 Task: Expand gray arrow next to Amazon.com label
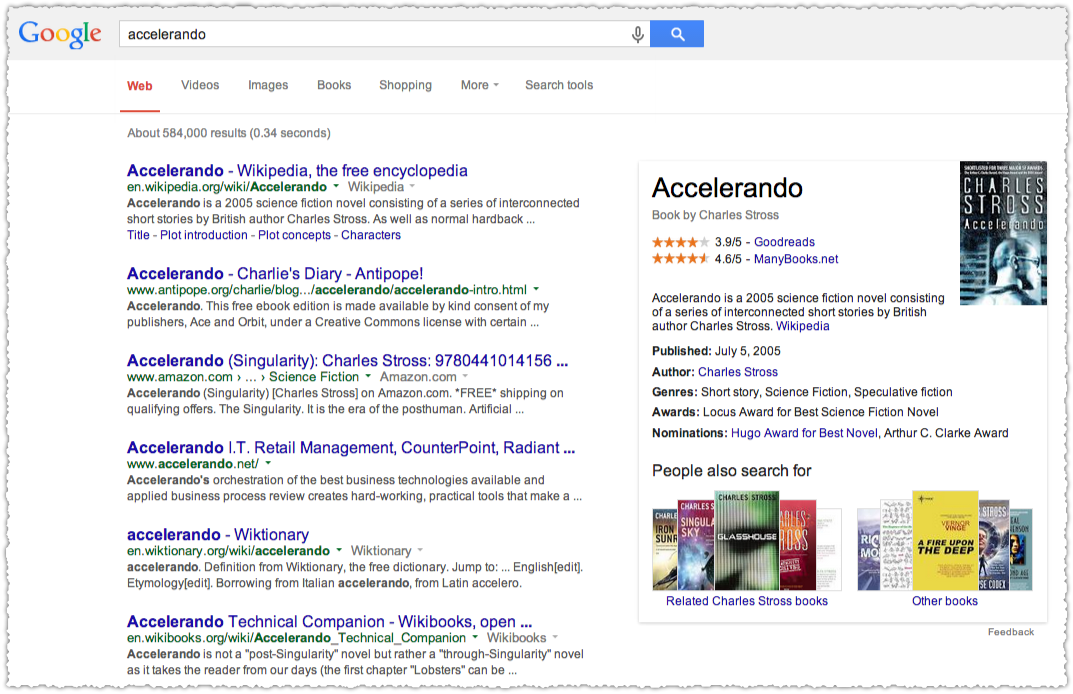465,376
